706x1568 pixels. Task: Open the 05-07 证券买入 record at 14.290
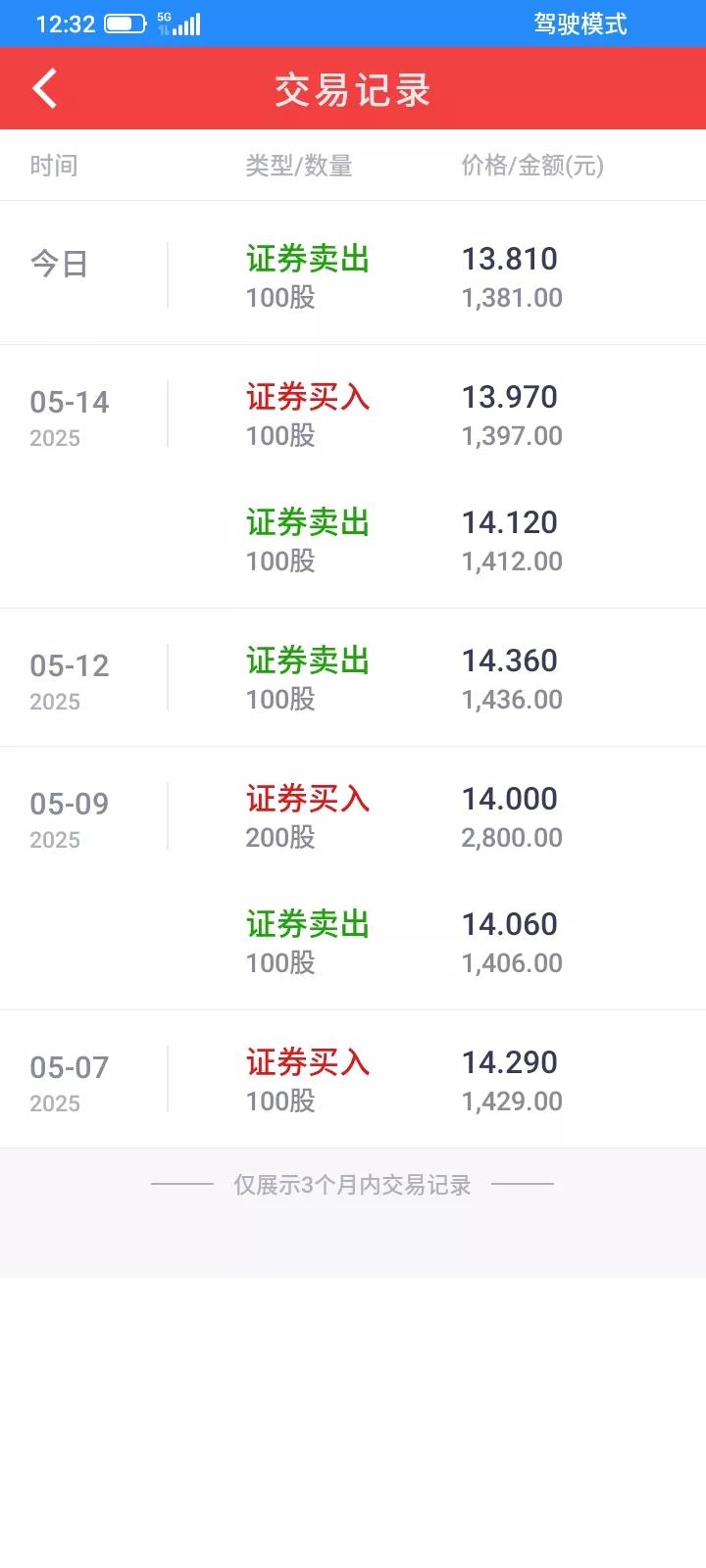tap(353, 1079)
